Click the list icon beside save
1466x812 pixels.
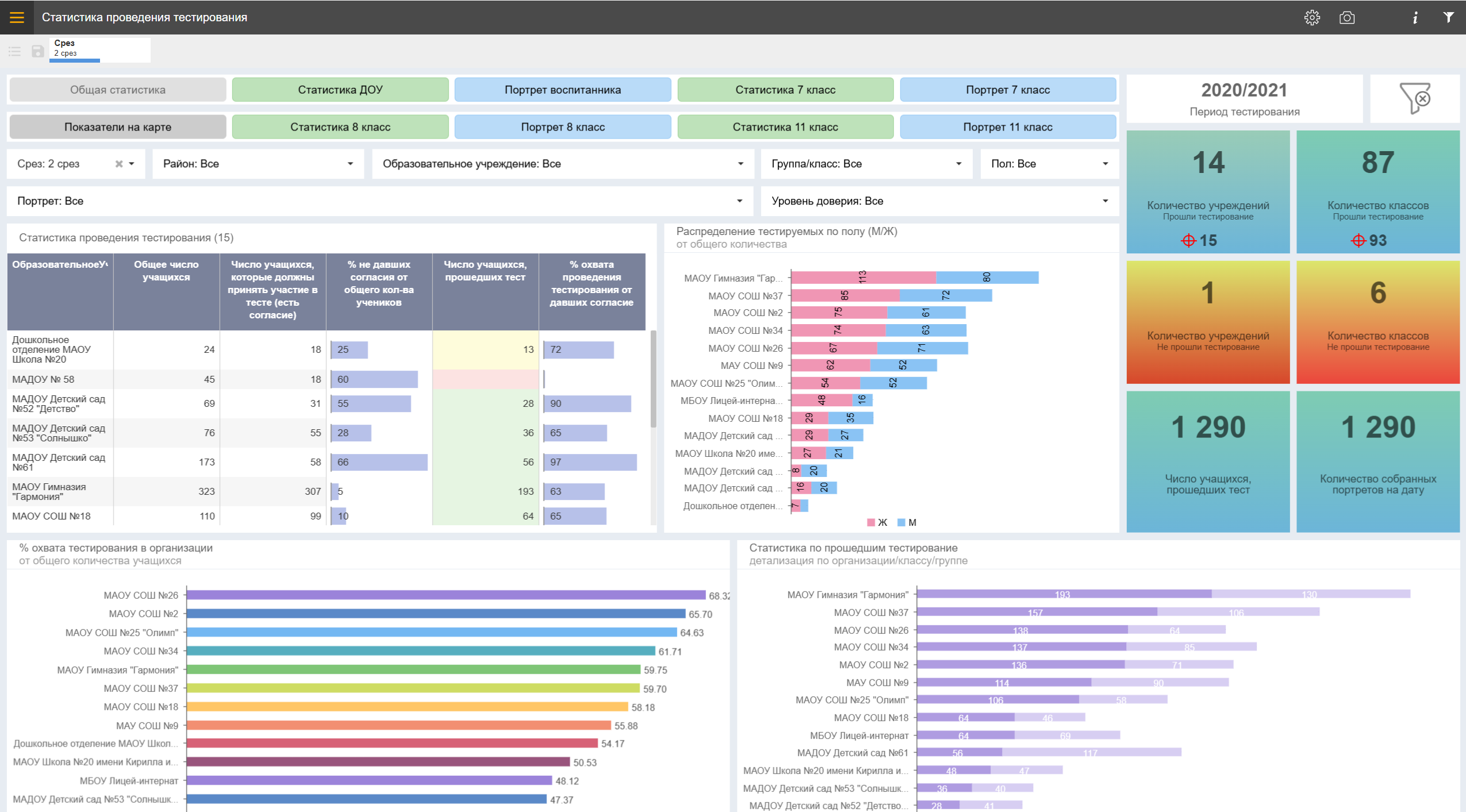tap(15, 52)
